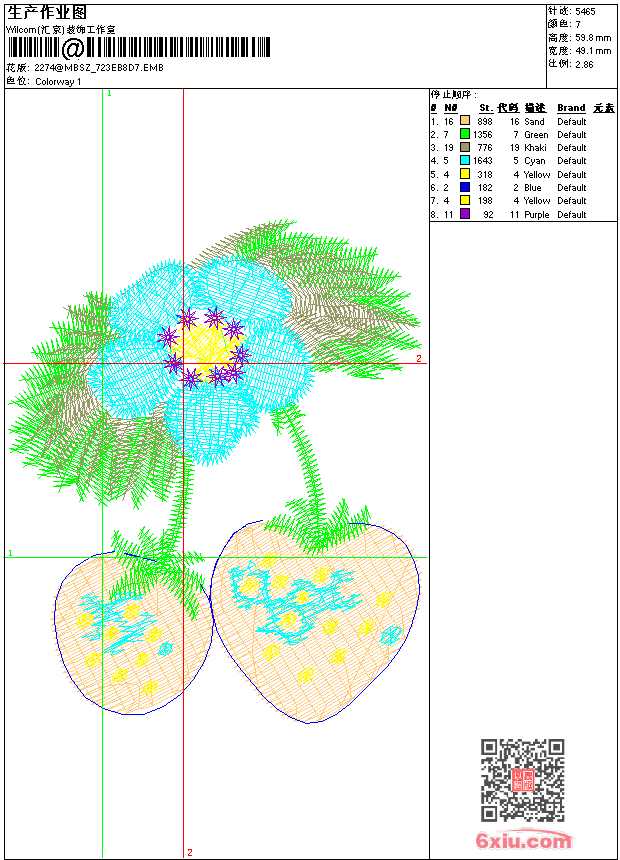Click the right larger strawberry in the design

point(315,623)
